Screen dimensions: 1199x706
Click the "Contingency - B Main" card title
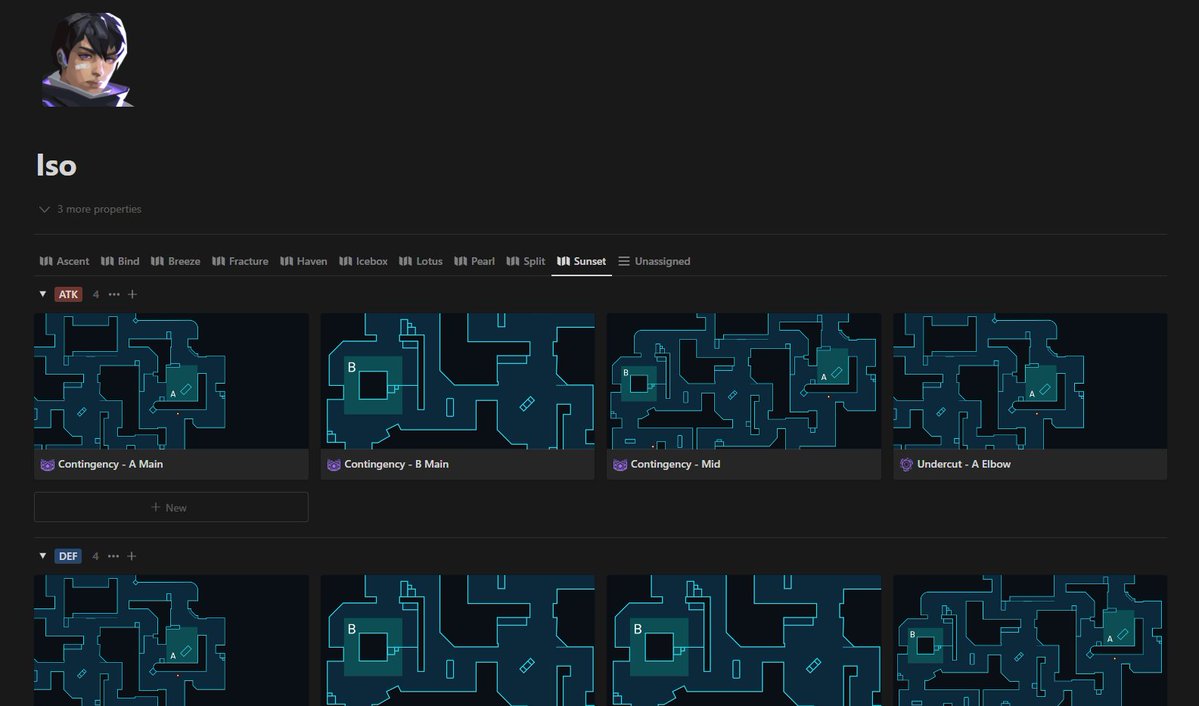396,464
